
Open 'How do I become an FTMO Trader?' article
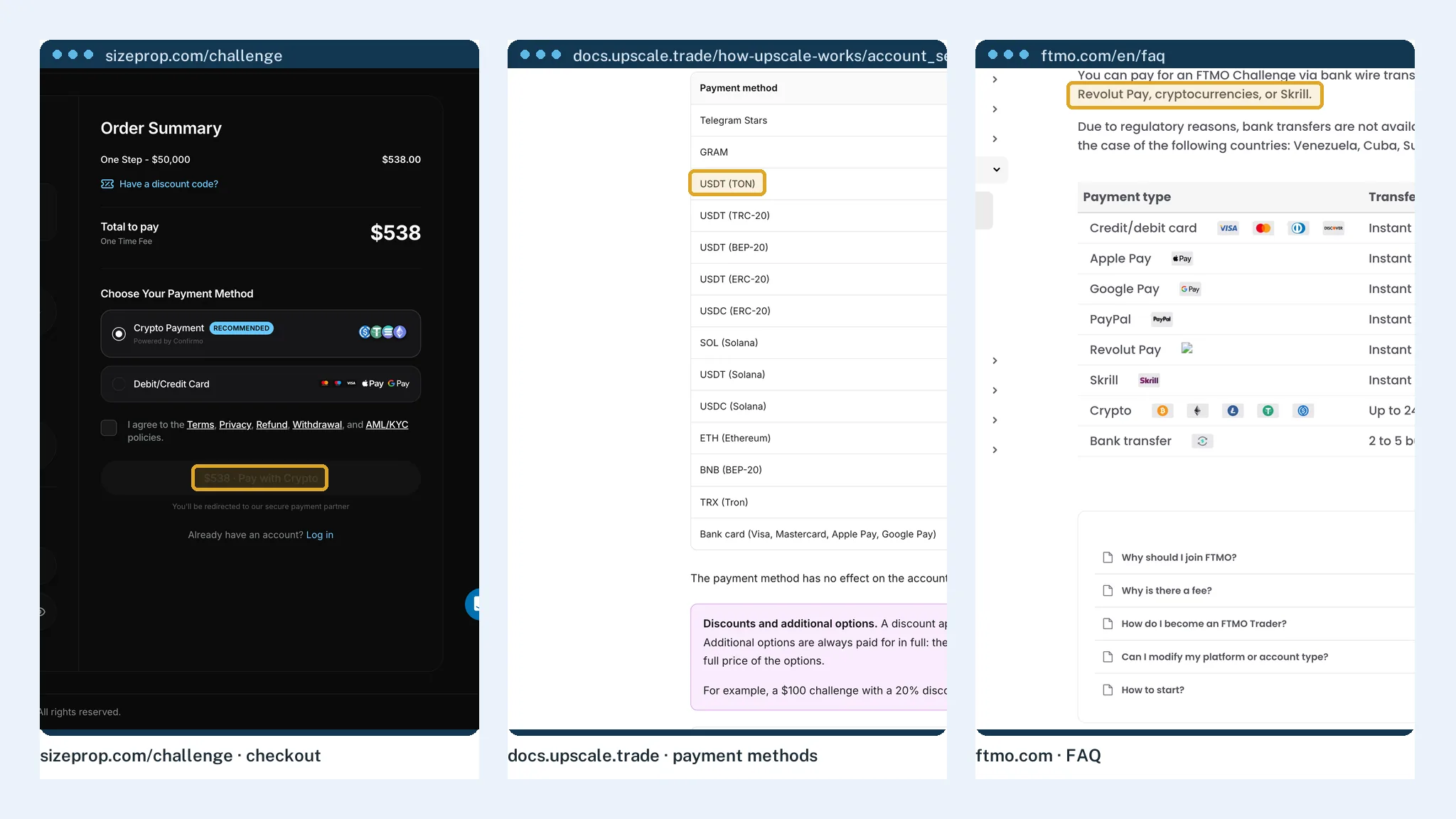(x=1204, y=623)
